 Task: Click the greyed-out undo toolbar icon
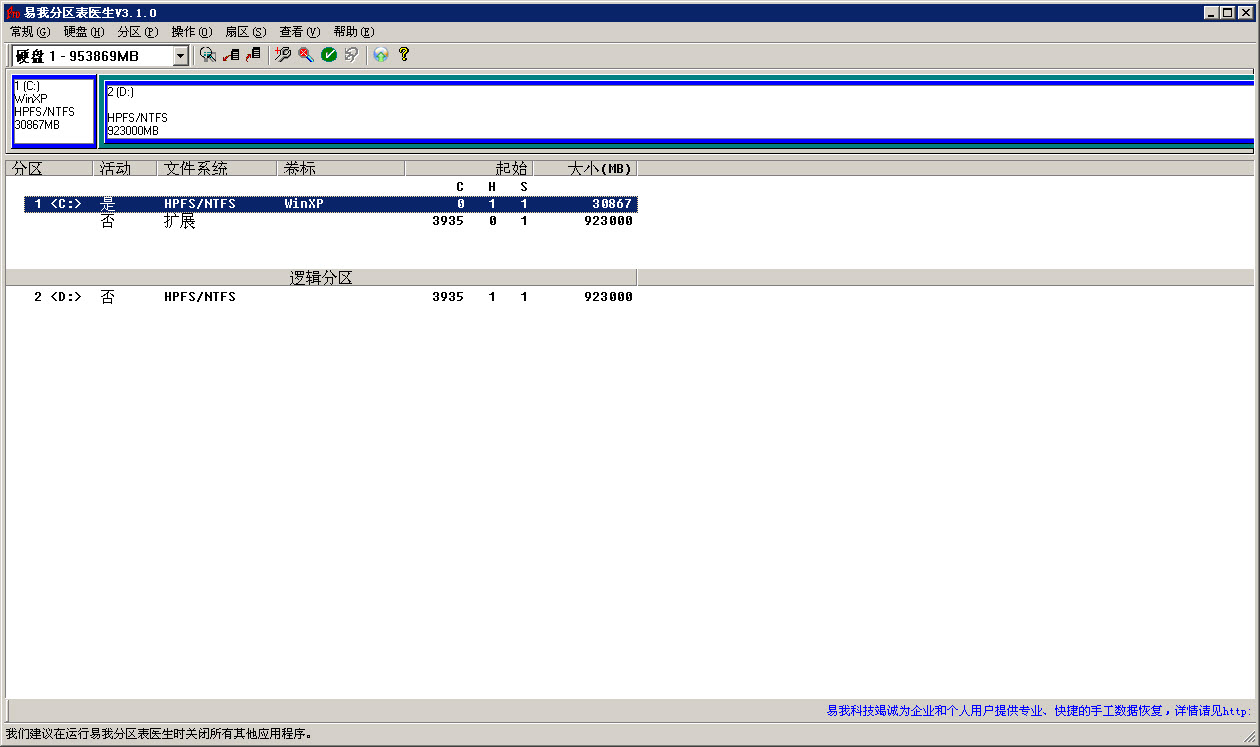351,55
